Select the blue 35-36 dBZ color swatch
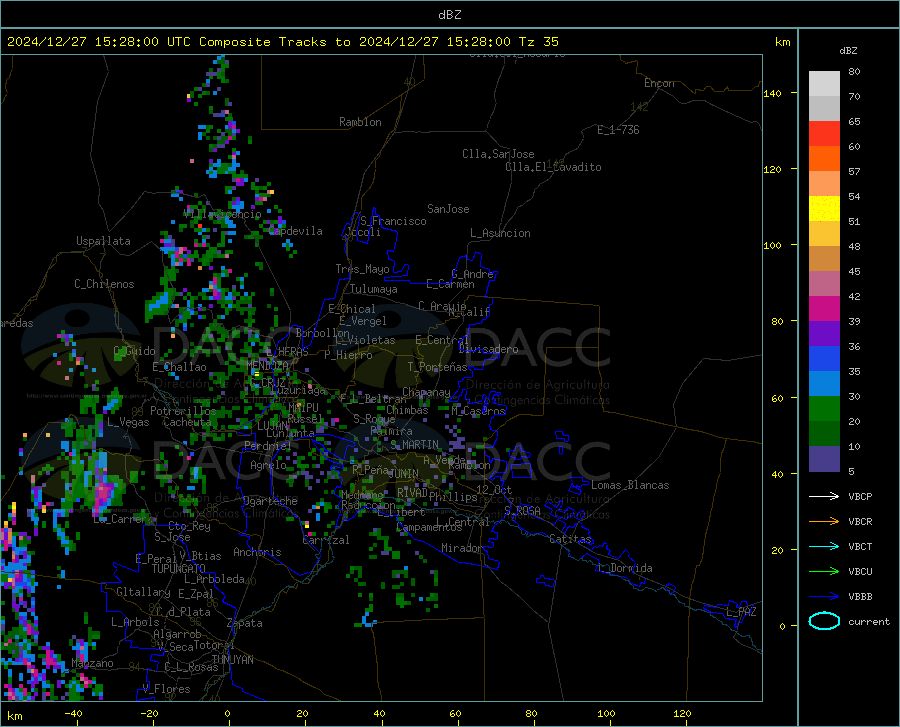 (824, 359)
